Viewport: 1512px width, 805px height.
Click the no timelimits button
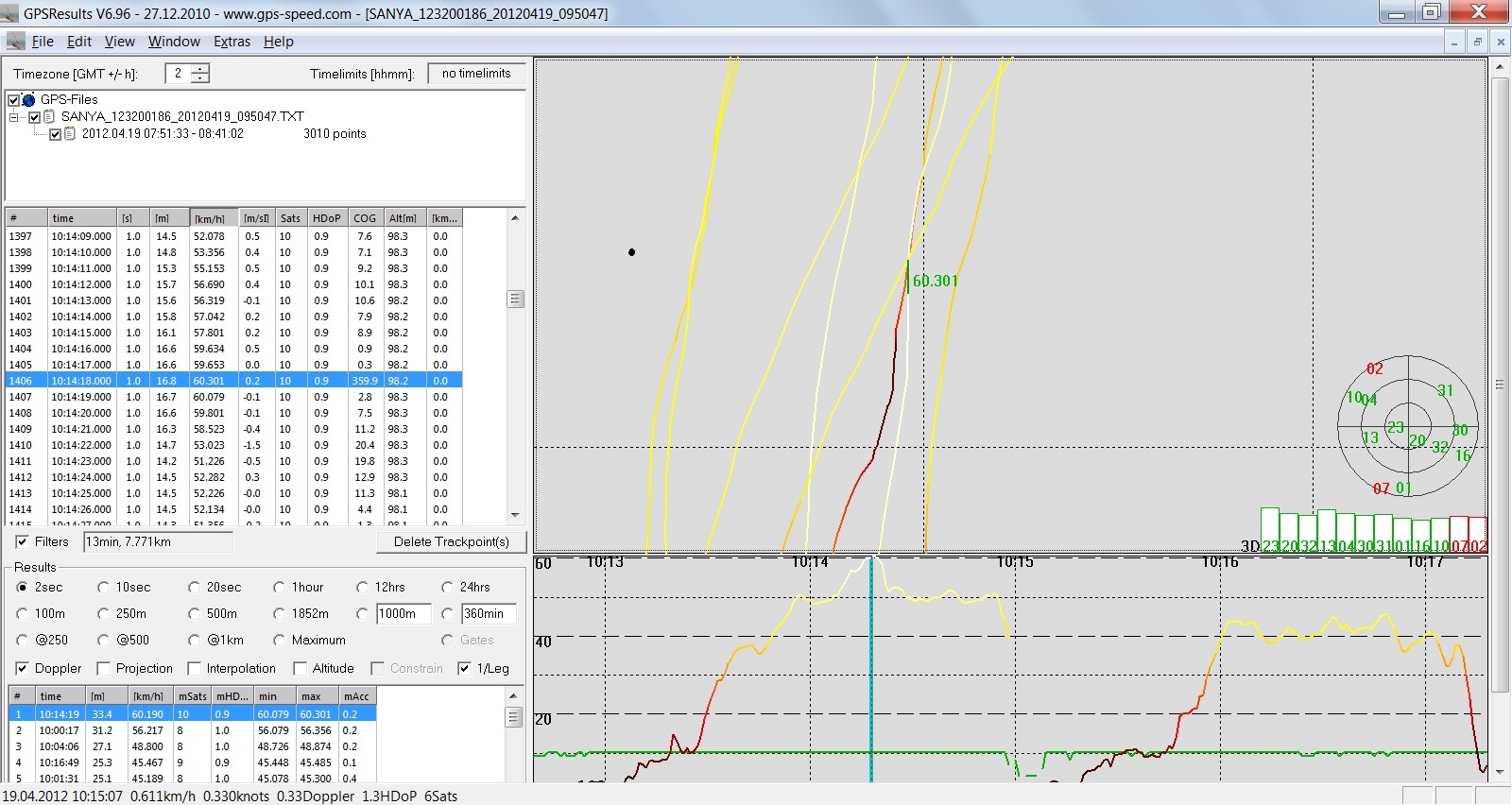(x=476, y=74)
